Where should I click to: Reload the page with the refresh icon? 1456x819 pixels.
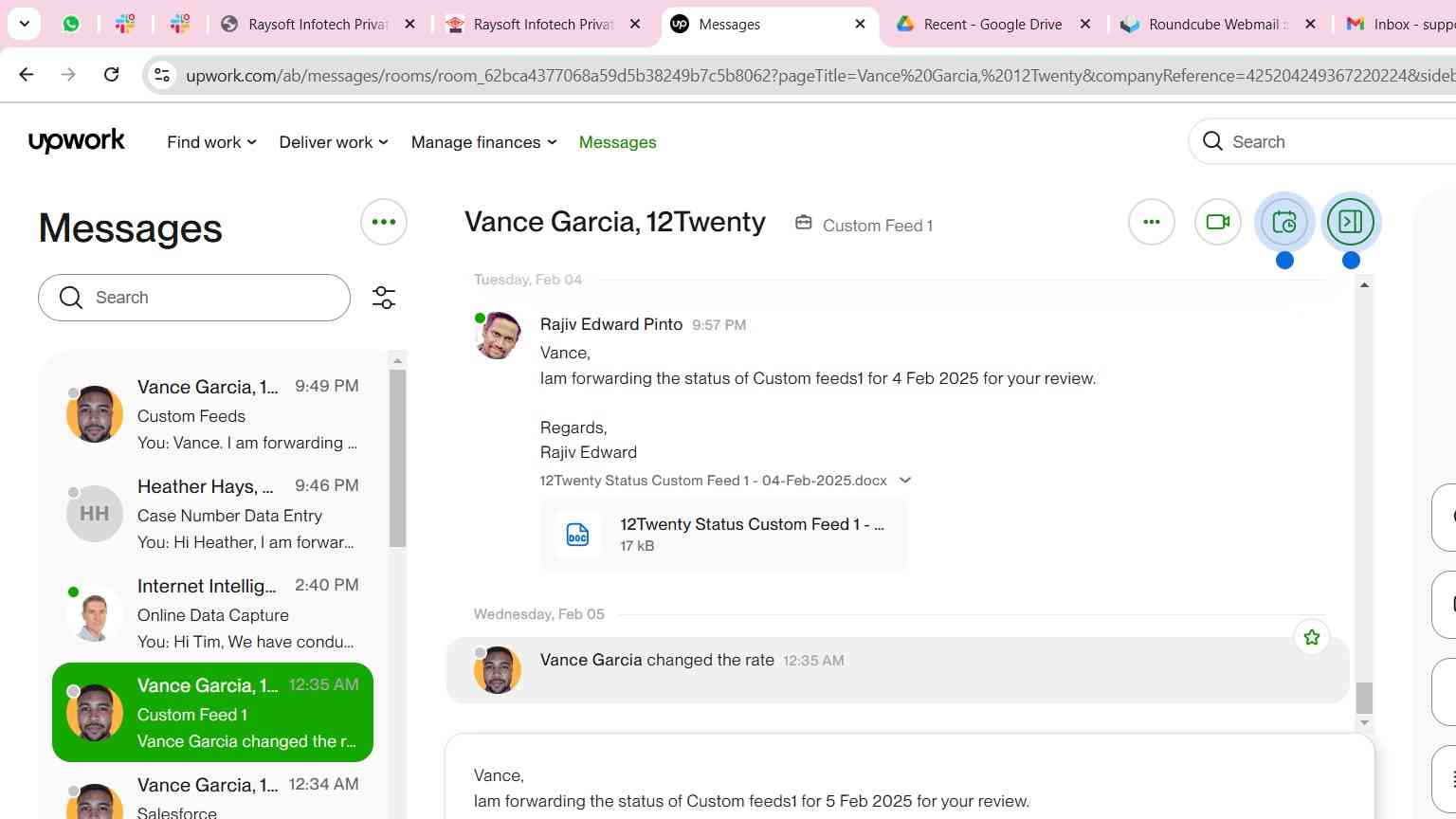pyautogui.click(x=111, y=75)
